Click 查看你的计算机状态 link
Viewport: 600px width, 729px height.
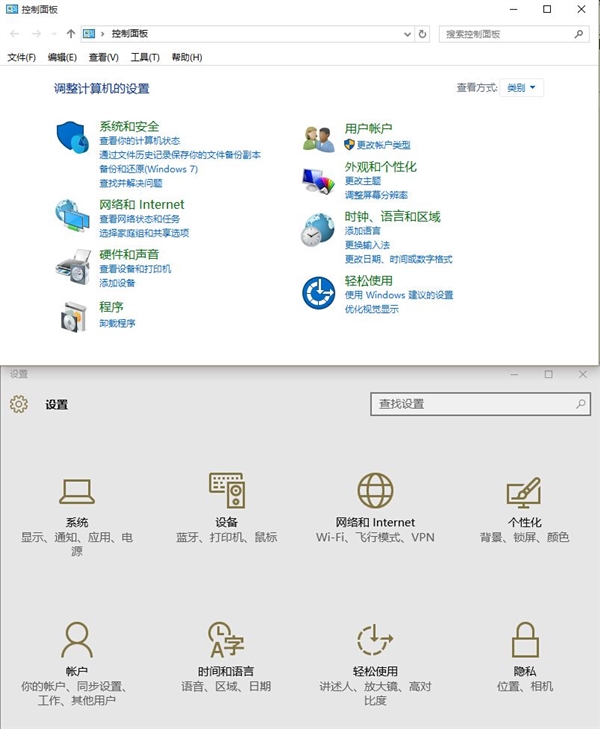[x=139, y=140]
